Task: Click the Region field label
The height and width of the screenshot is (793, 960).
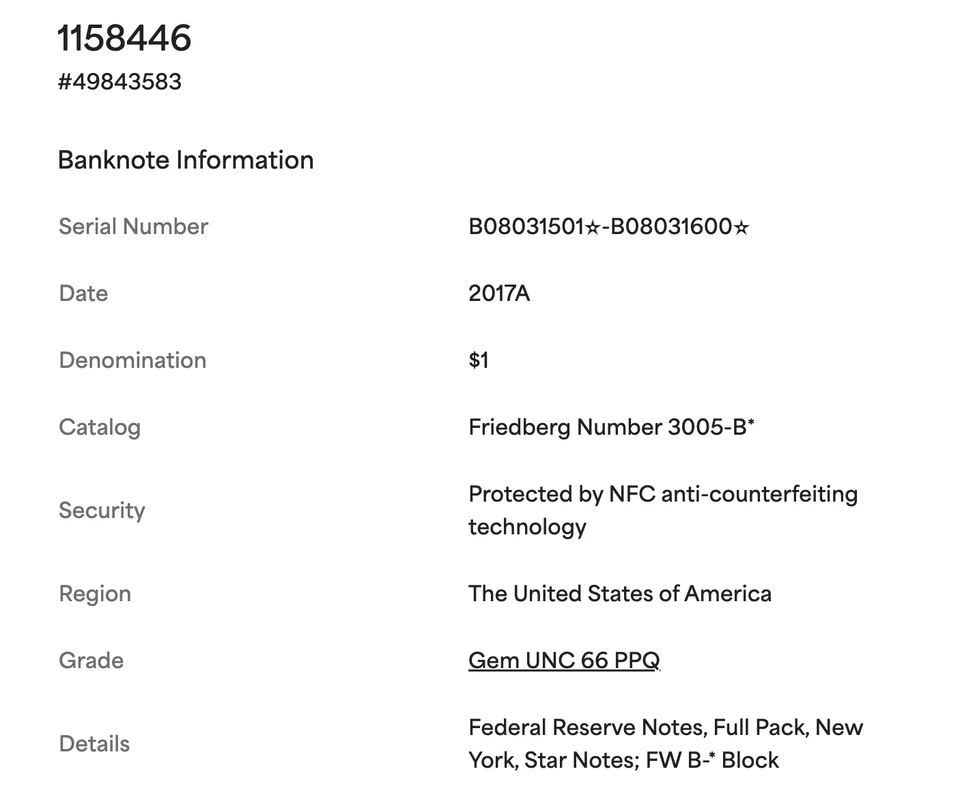Action: click(x=95, y=594)
